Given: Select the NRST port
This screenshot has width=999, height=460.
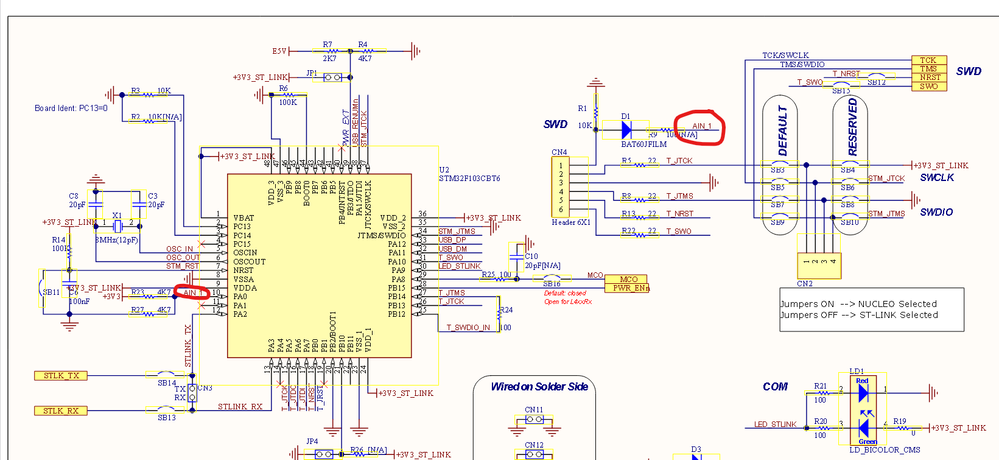Looking at the screenshot, I should [x=928, y=77].
